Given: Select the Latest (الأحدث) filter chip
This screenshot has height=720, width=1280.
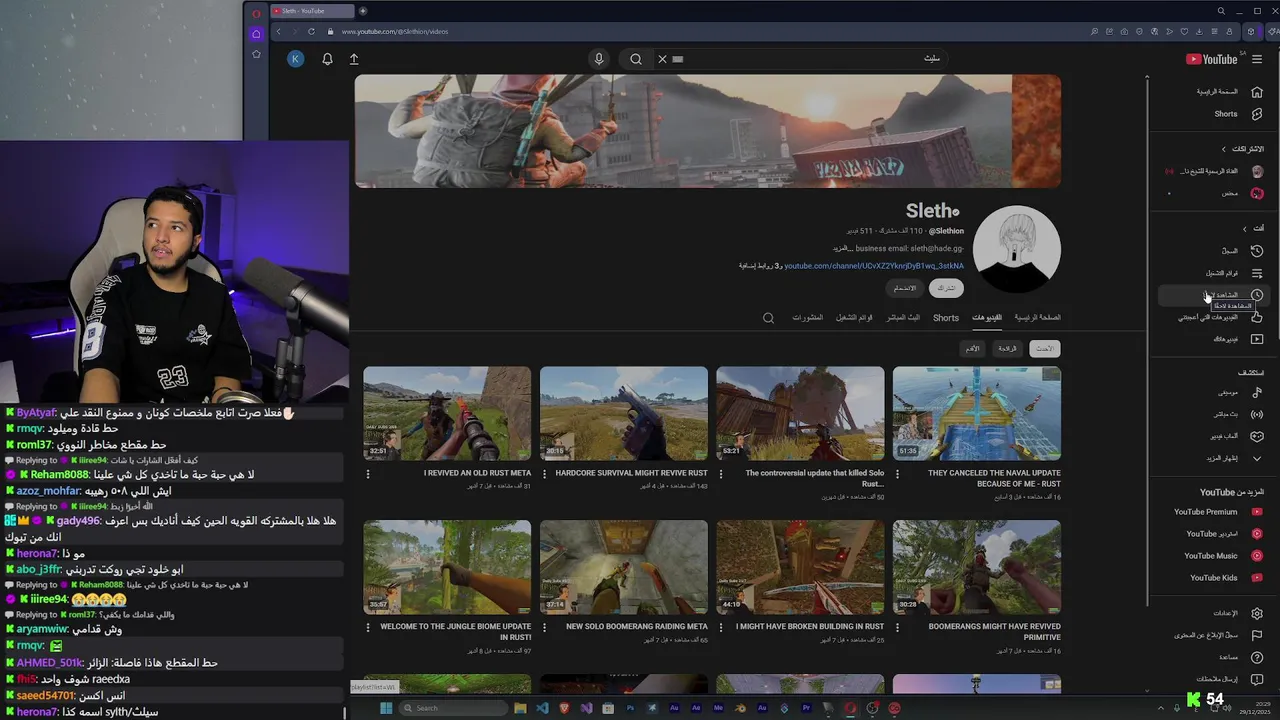Looking at the screenshot, I should 1045,349.
